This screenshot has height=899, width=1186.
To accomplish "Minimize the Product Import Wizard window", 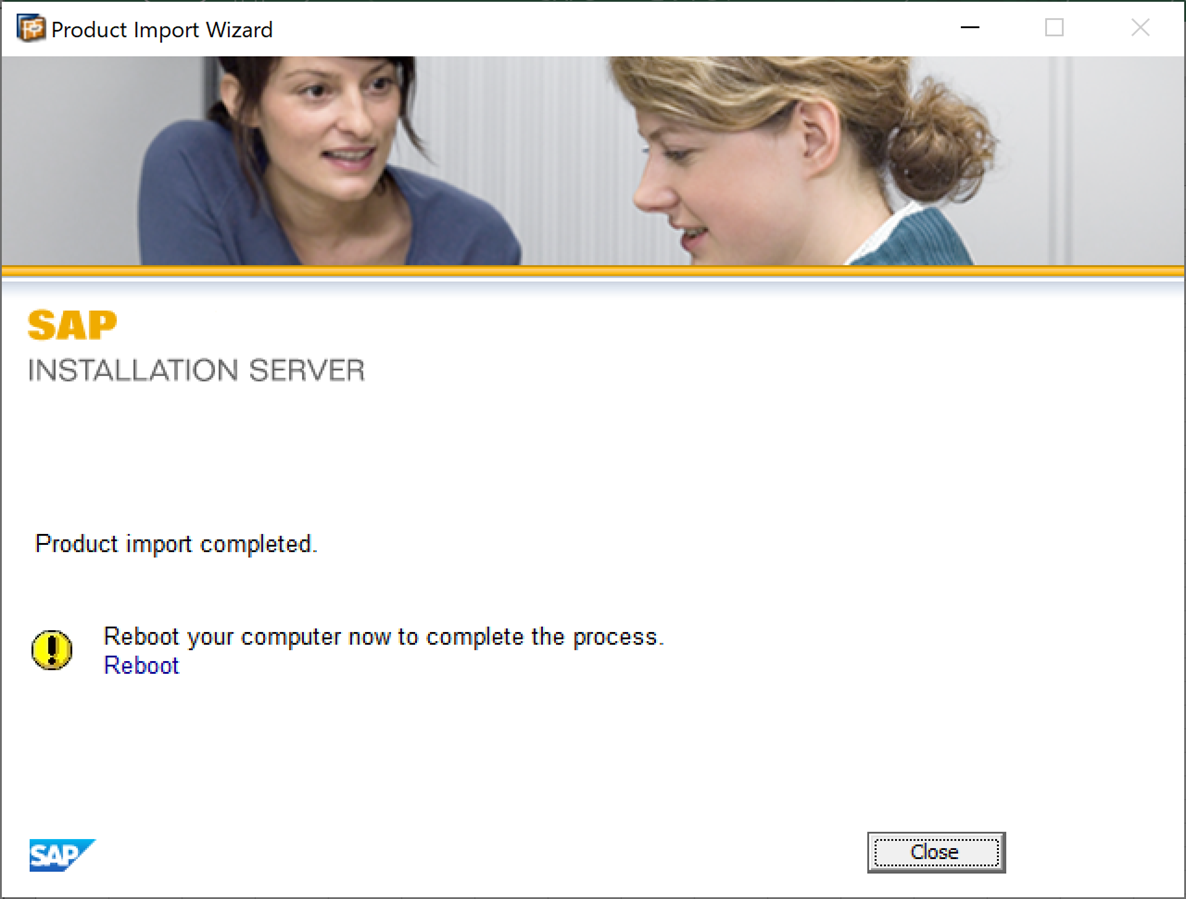I will pyautogui.click(x=970, y=28).
